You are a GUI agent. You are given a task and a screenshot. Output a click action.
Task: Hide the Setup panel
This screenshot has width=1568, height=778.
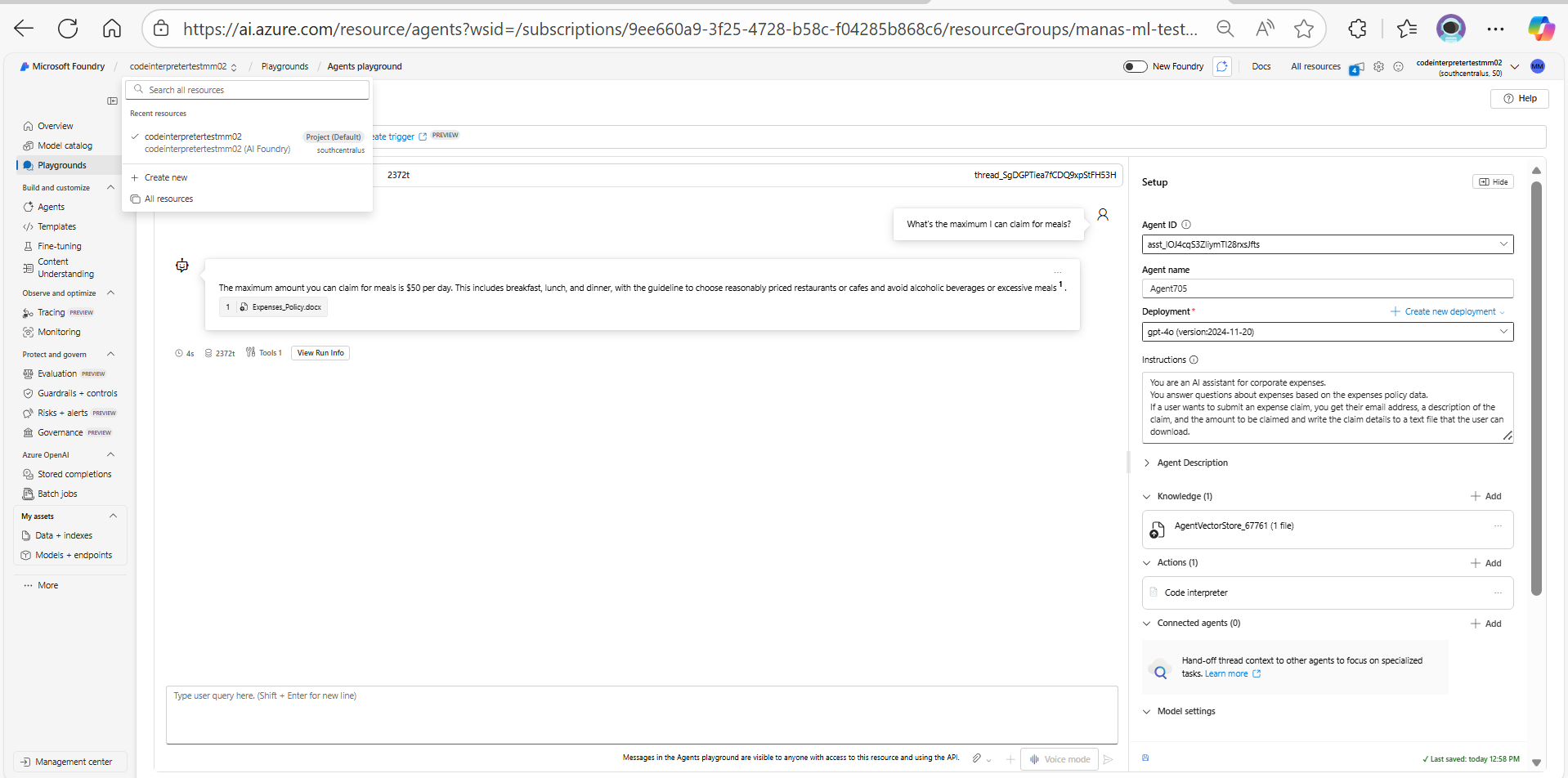point(1493,181)
